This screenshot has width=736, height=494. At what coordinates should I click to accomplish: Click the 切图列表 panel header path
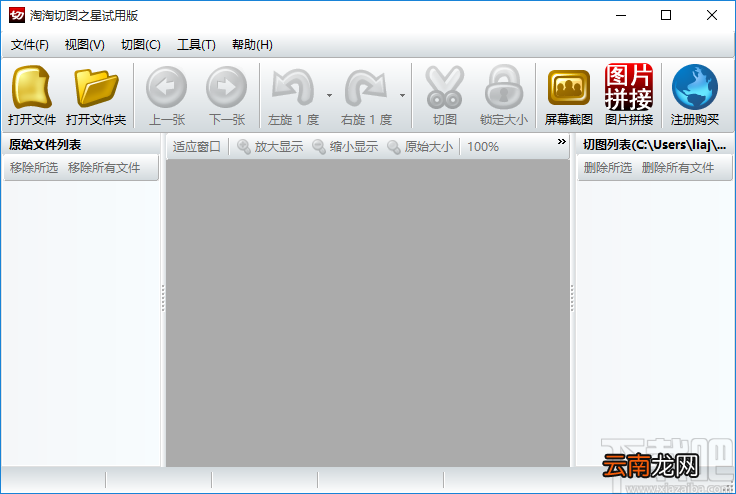(654, 145)
